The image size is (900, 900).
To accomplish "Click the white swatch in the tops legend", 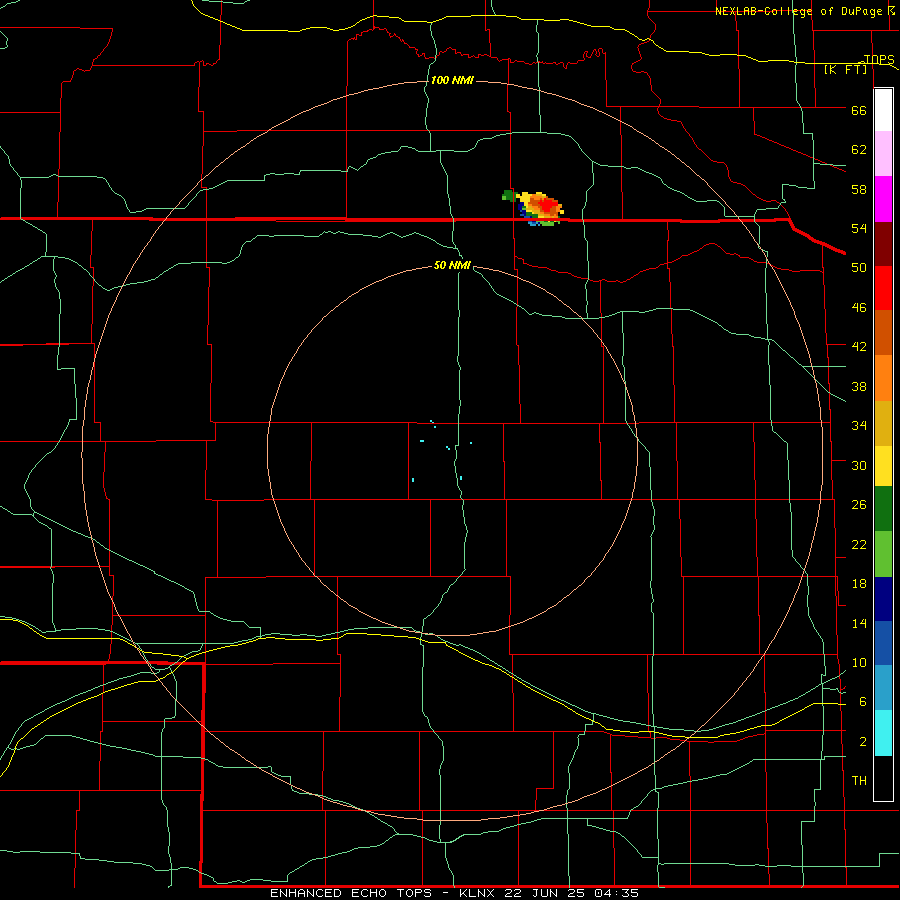I will click(883, 110).
